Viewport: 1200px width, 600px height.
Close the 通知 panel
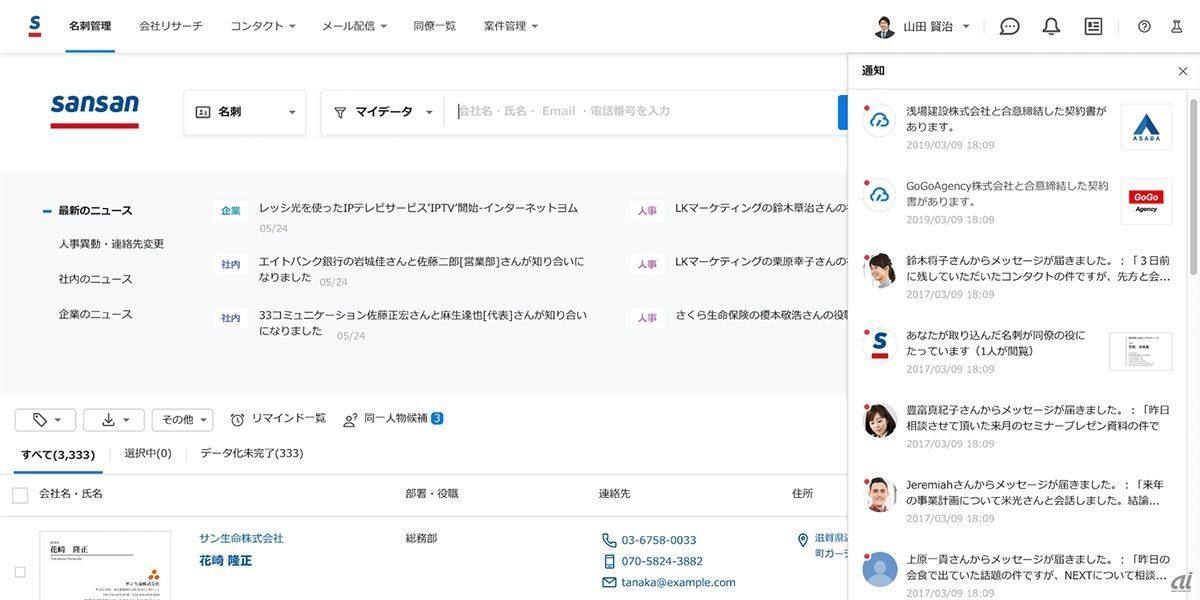(1182, 71)
